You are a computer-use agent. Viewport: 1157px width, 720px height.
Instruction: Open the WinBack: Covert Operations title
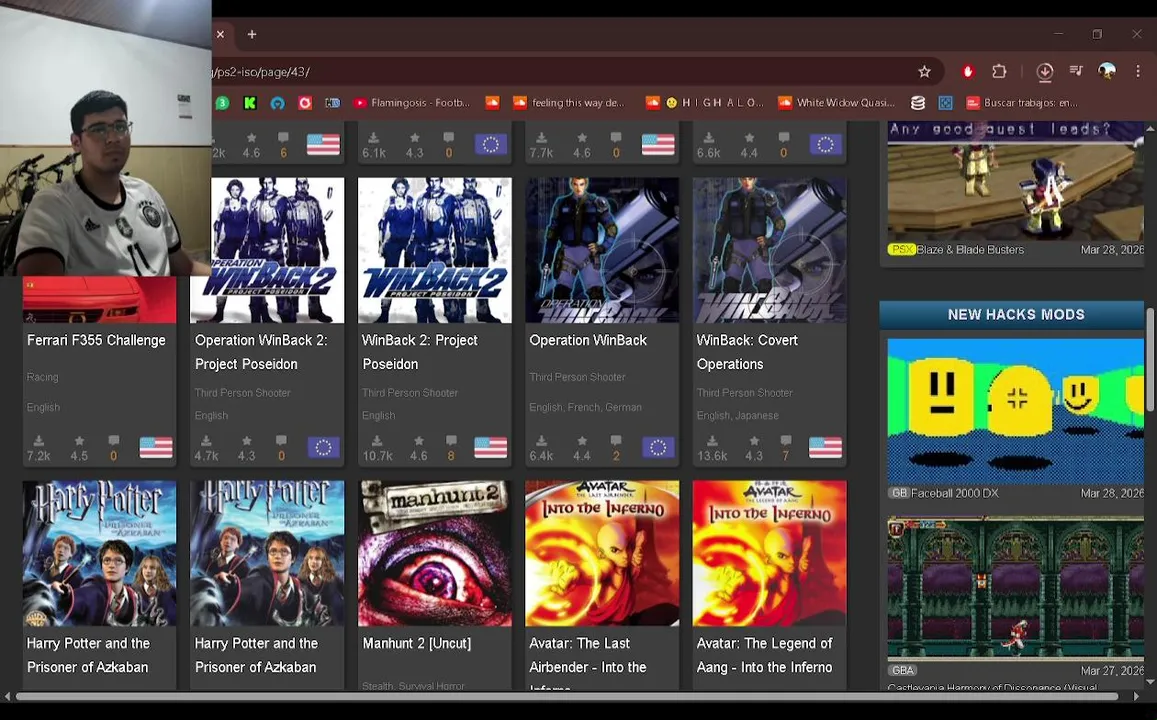[747, 352]
